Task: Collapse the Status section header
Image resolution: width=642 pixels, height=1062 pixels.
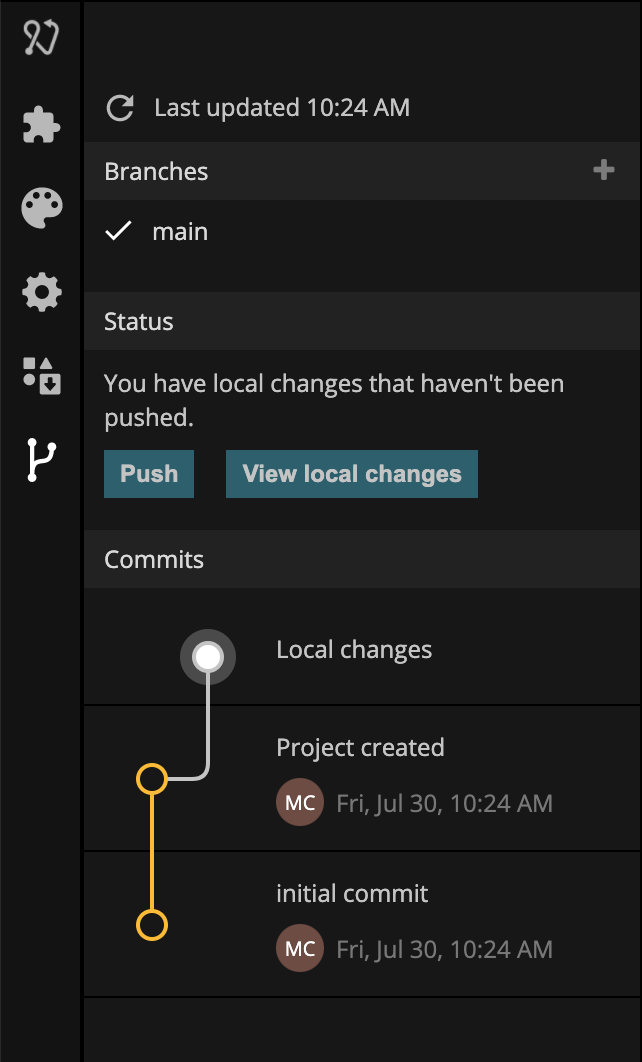Action: click(362, 321)
